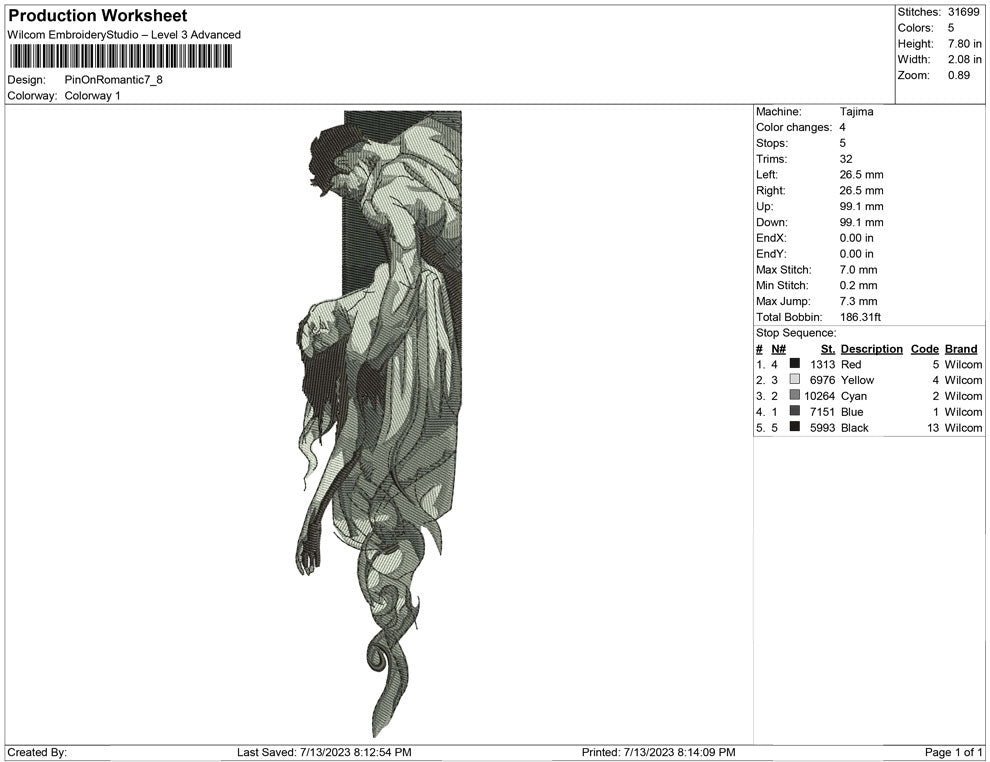Click the stitch count '5993' for Black
This screenshot has width=990, height=762.
click(823, 427)
